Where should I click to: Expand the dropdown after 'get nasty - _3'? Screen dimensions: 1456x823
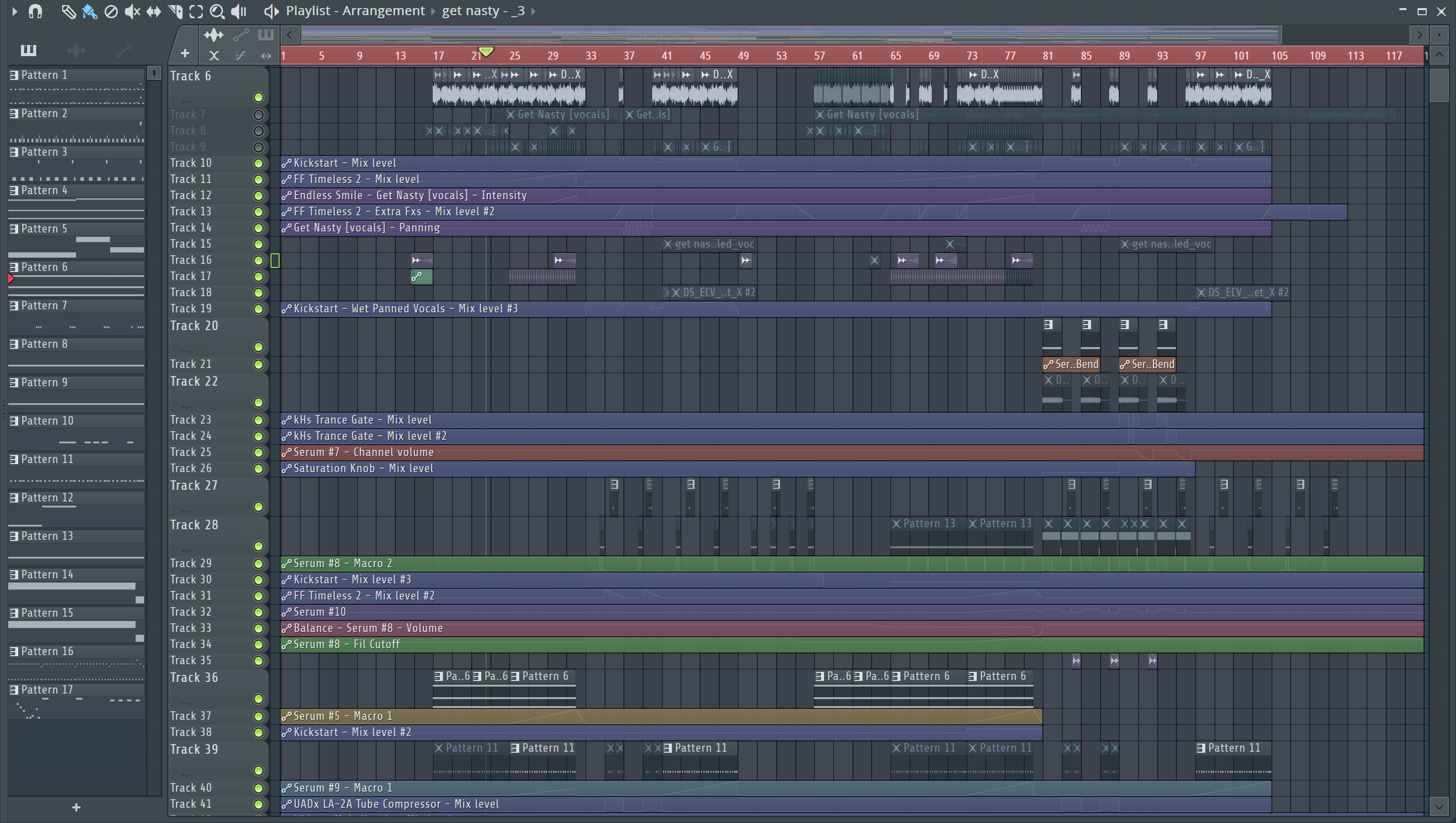pos(533,11)
